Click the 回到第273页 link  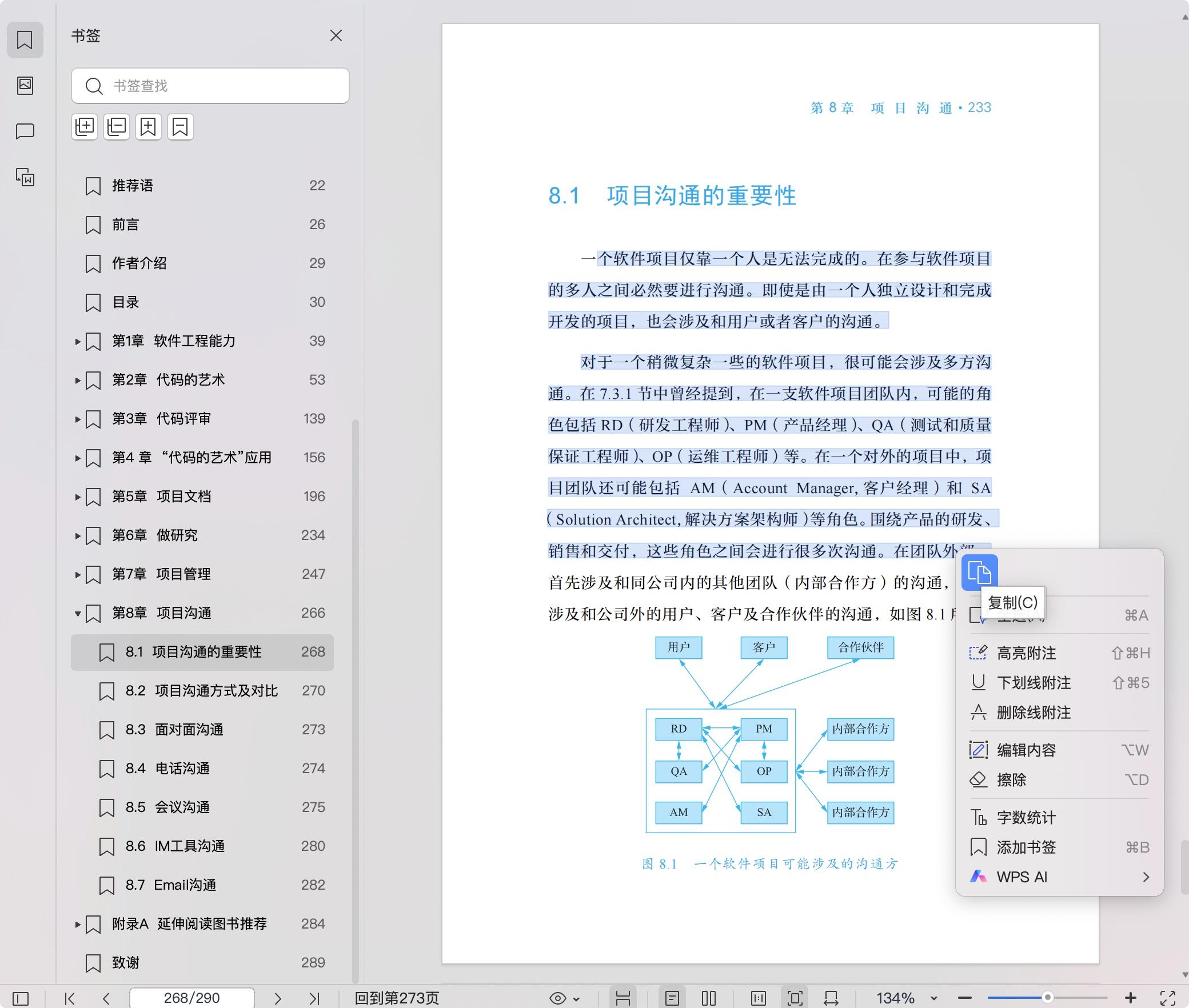pyautogui.click(x=397, y=998)
